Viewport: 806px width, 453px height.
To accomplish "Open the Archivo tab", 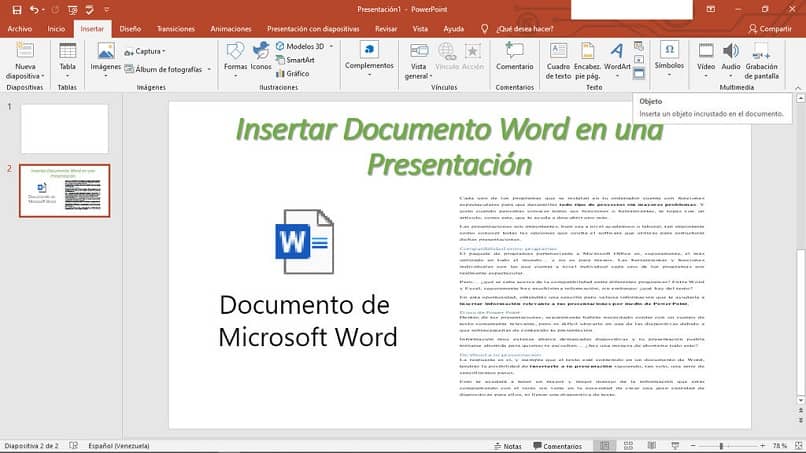I will 20,29.
